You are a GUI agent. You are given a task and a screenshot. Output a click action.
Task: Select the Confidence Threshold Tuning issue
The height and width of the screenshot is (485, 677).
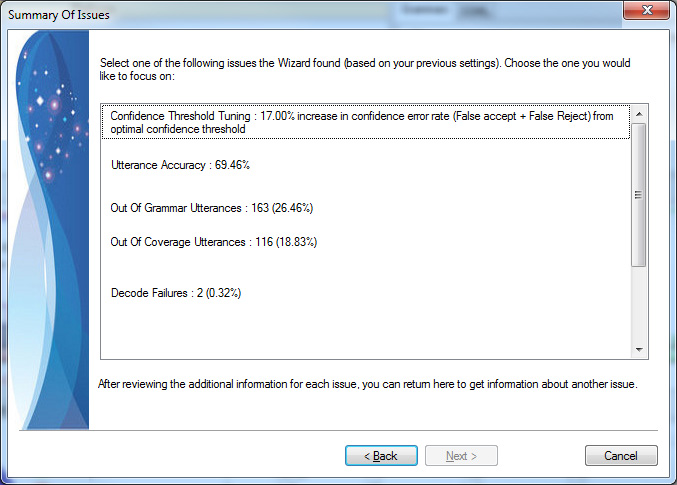(x=366, y=122)
